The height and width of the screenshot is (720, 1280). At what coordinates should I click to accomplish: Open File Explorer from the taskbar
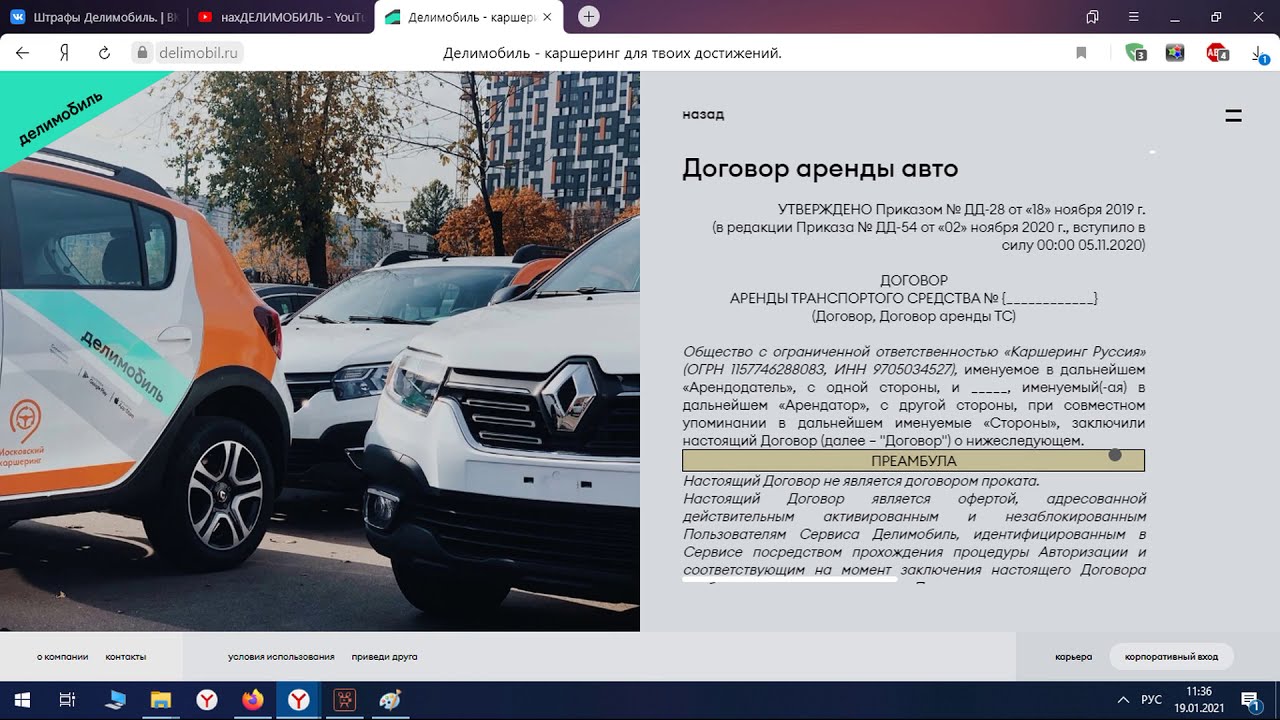(x=161, y=701)
